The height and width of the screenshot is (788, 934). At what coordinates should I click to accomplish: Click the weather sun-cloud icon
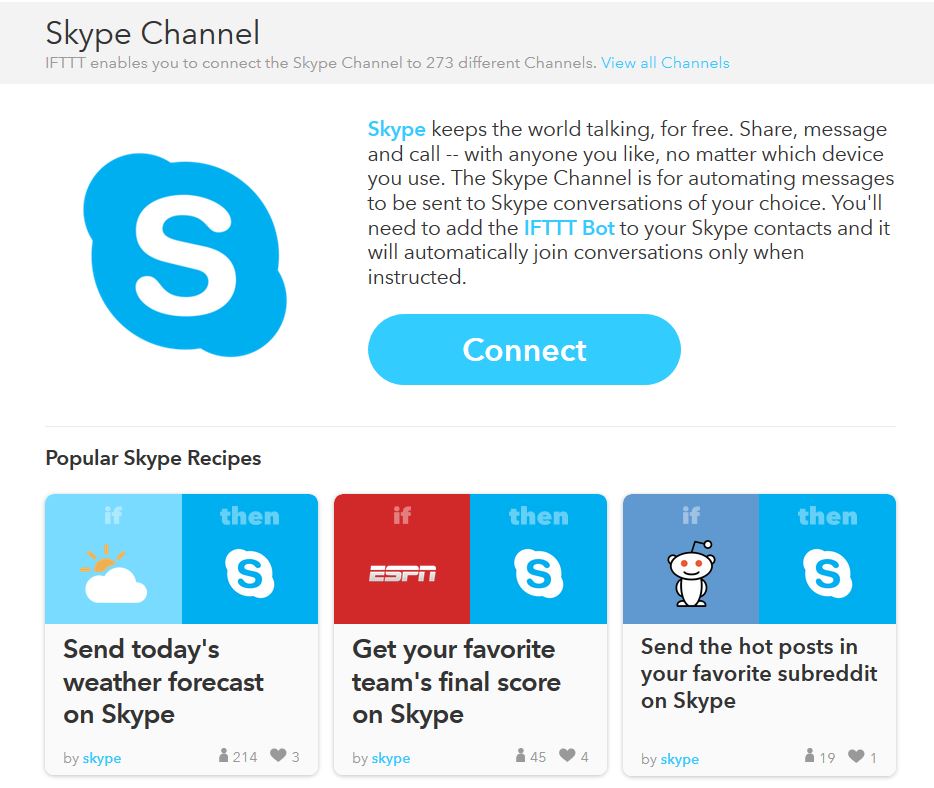pos(113,573)
